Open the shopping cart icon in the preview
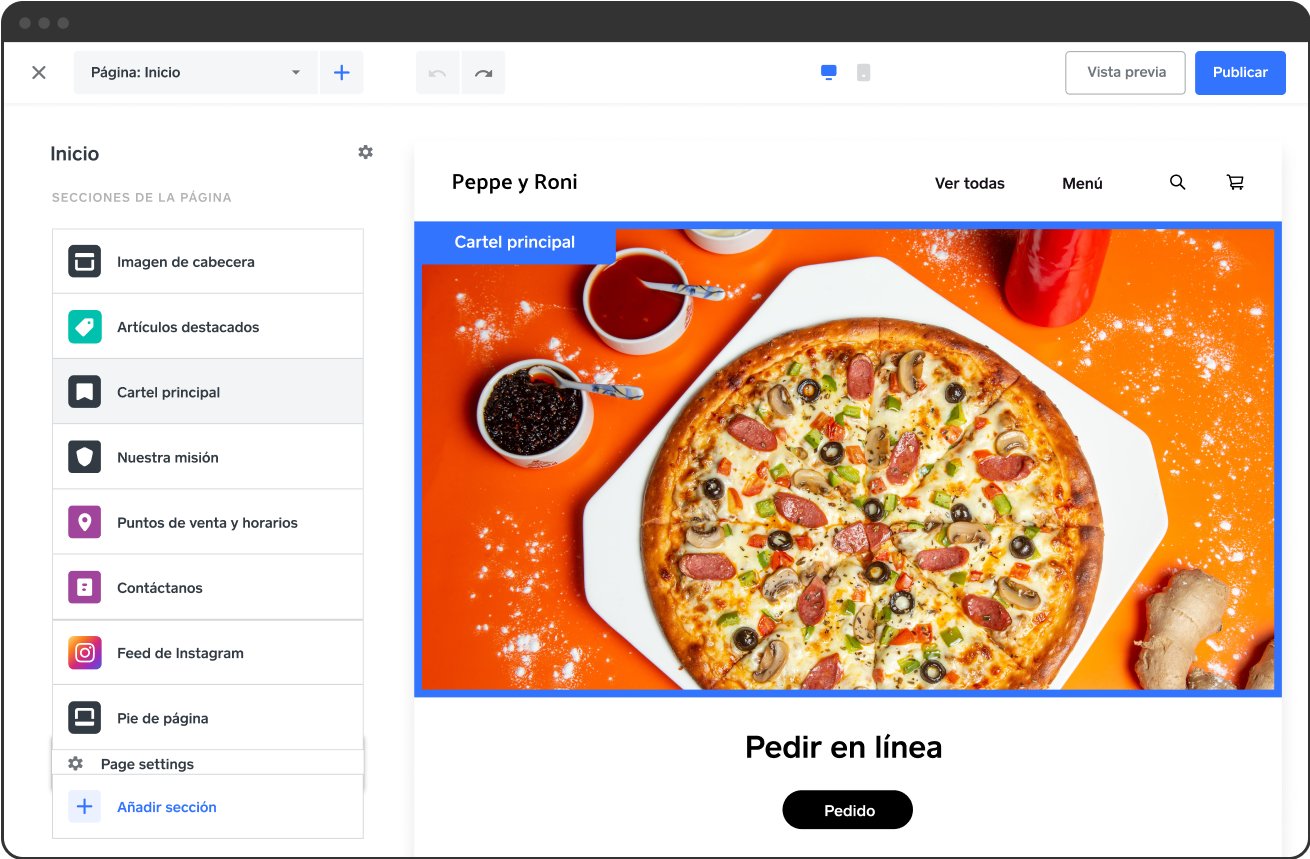The image size is (1310, 859). pyautogui.click(x=1235, y=182)
